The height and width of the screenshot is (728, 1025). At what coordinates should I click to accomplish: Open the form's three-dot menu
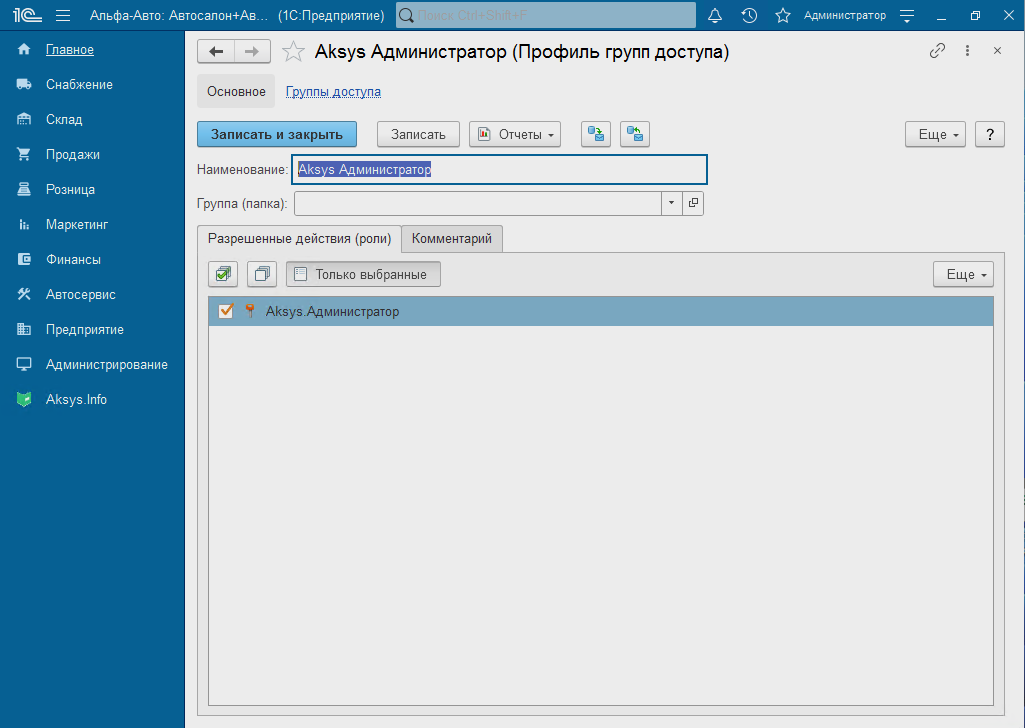coord(967,50)
